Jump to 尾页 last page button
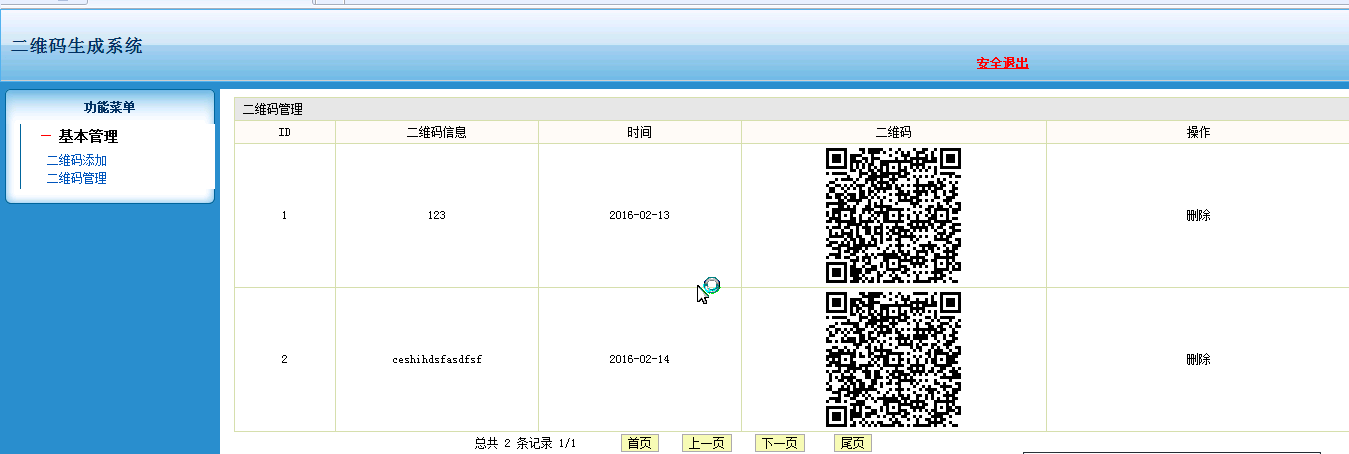 853,443
